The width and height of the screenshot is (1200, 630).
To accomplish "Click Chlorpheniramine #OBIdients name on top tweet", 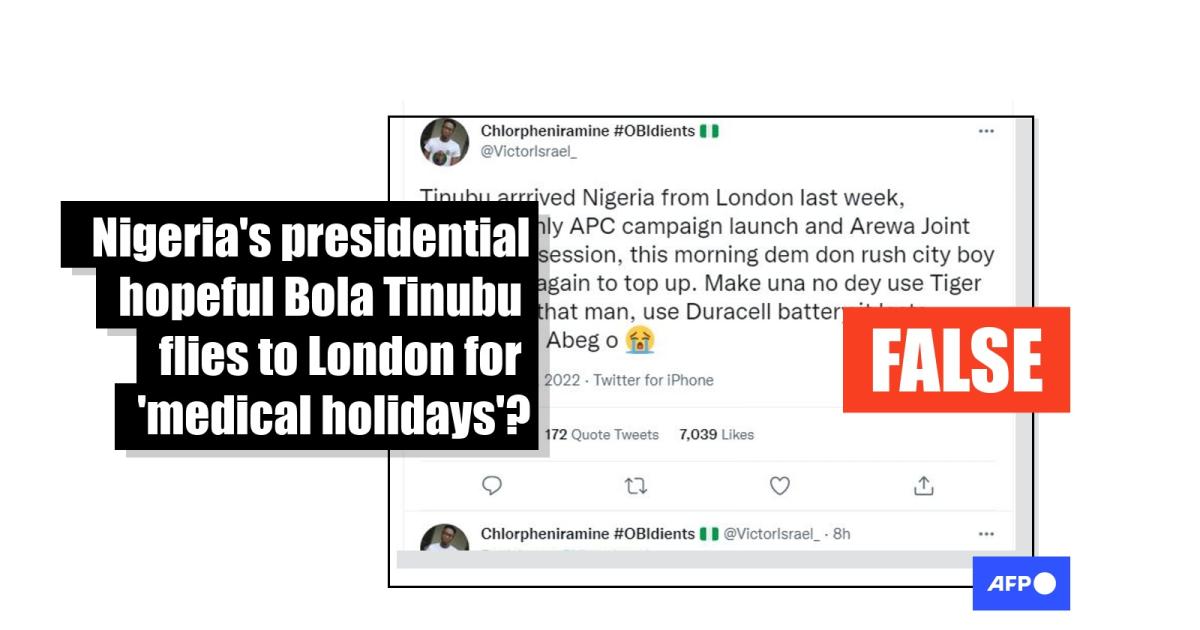I will 588,131.
